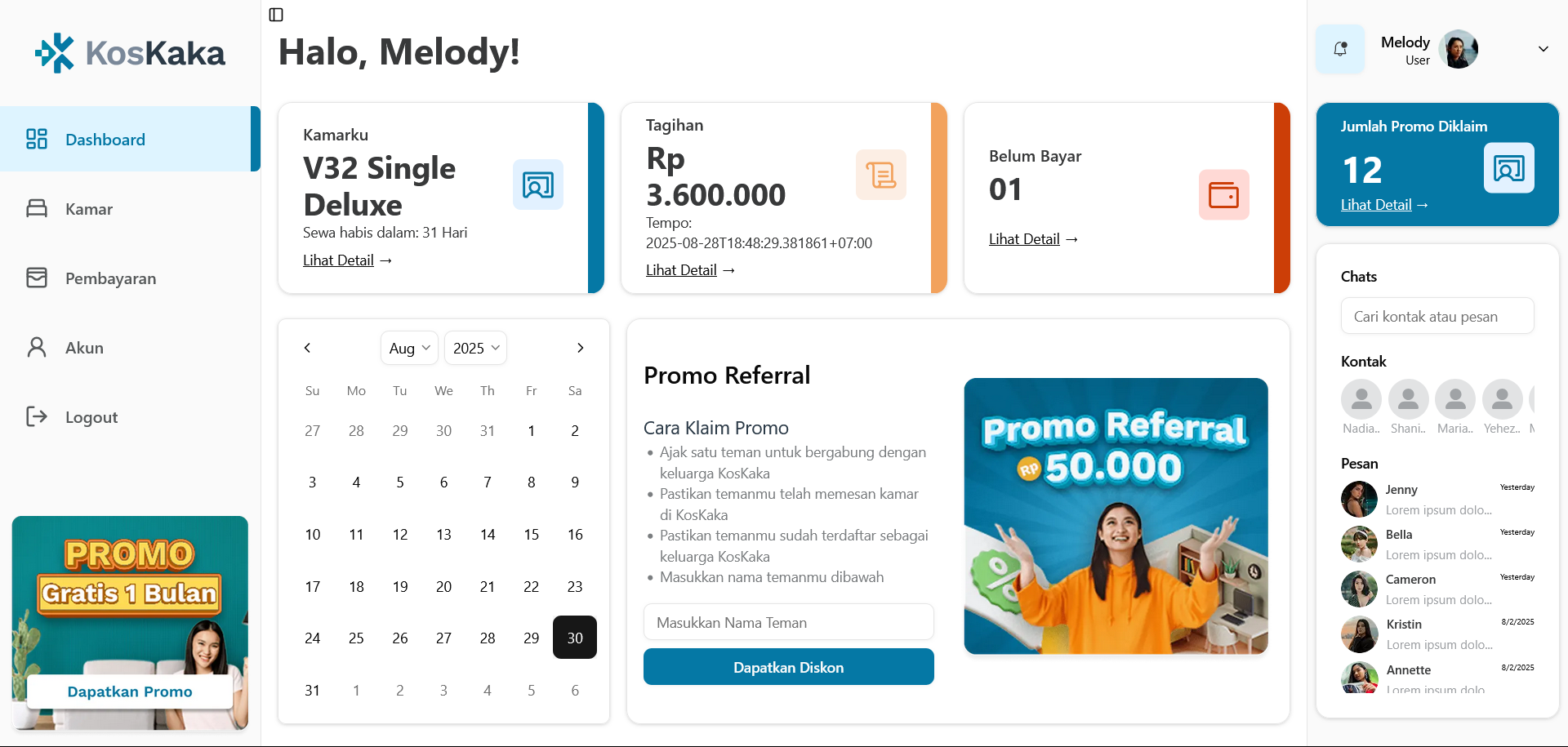The image size is (1568, 747).
Task: Click the chat search field
Action: coord(1437,316)
